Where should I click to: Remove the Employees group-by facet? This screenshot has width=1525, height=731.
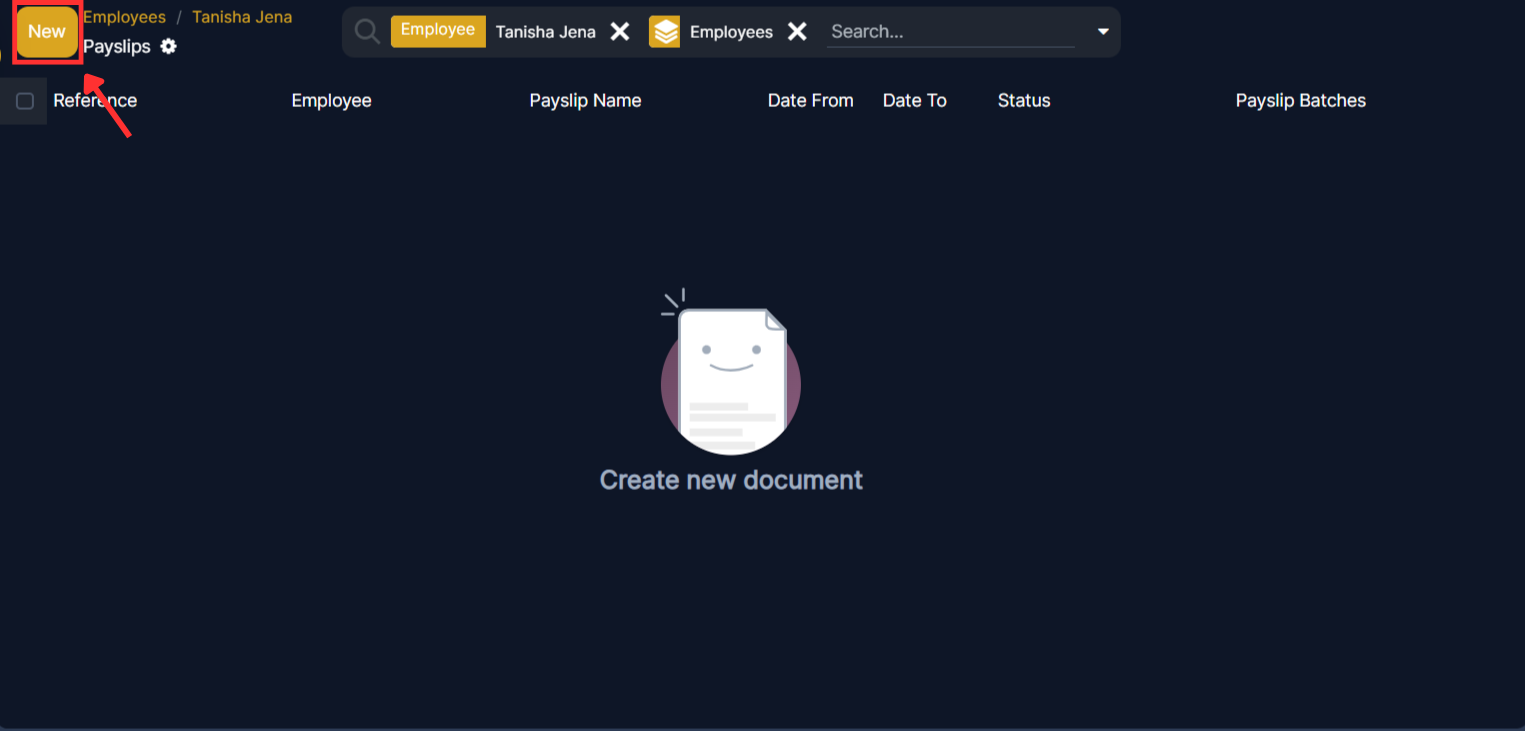797,32
